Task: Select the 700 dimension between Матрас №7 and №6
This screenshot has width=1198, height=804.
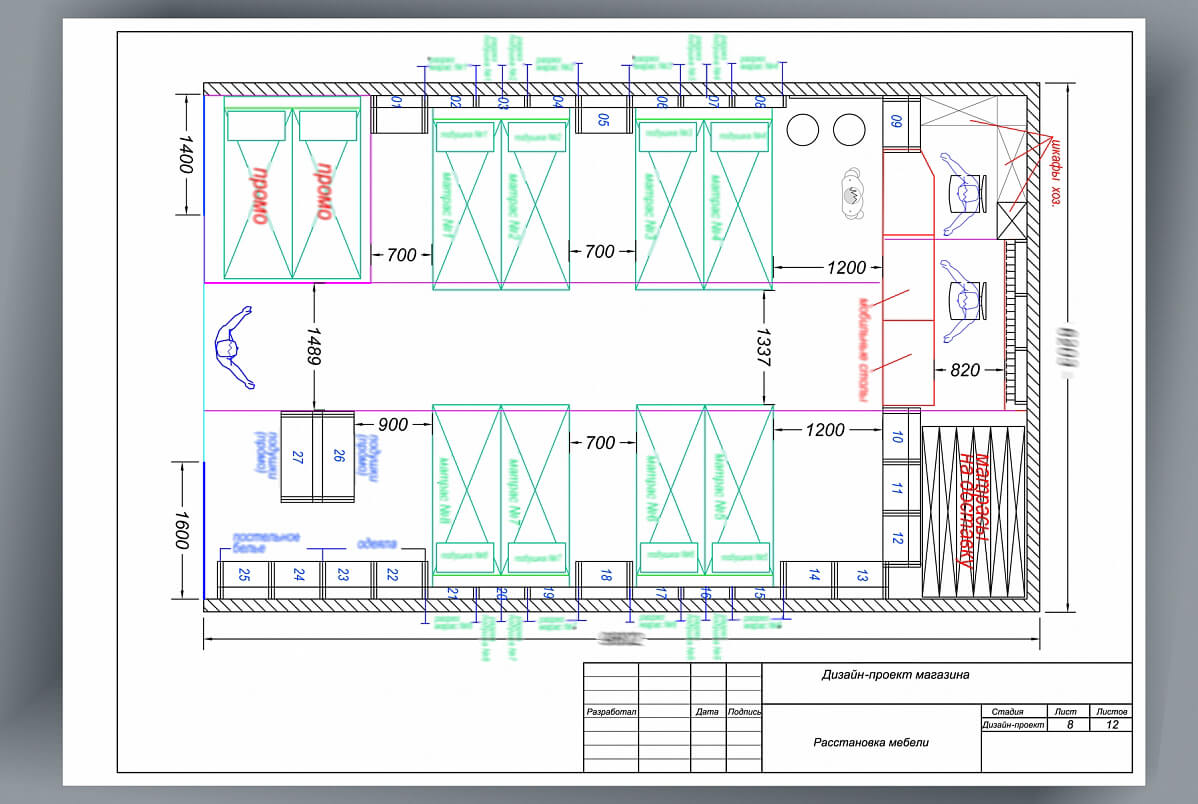Action: (600, 443)
